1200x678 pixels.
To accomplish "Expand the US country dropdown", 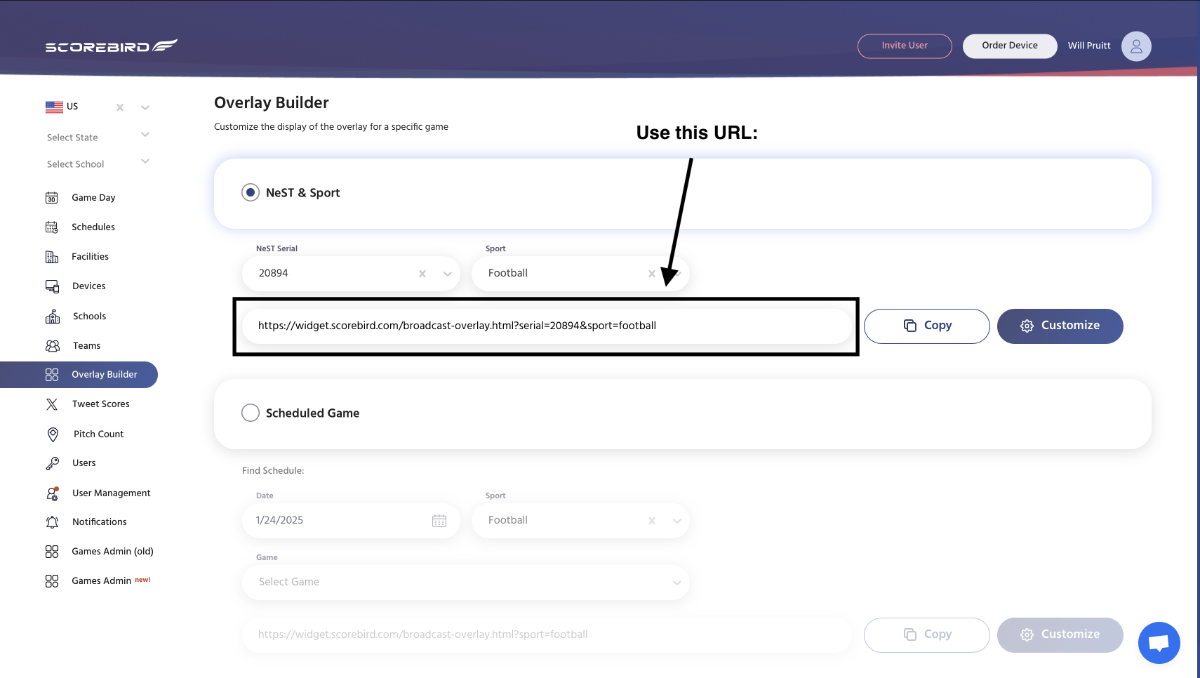I will tap(145, 107).
